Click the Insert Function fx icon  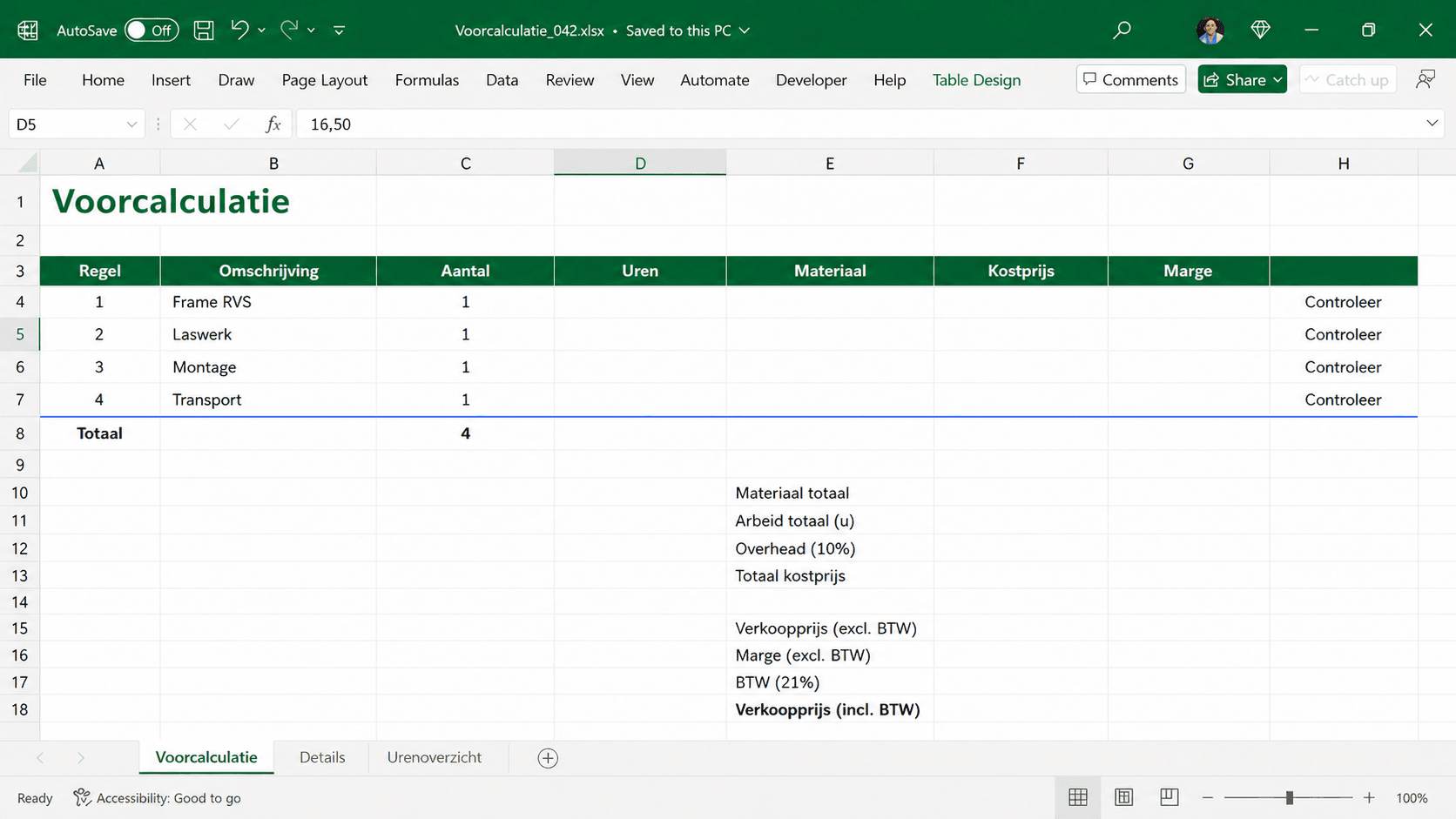pyautogui.click(x=273, y=124)
